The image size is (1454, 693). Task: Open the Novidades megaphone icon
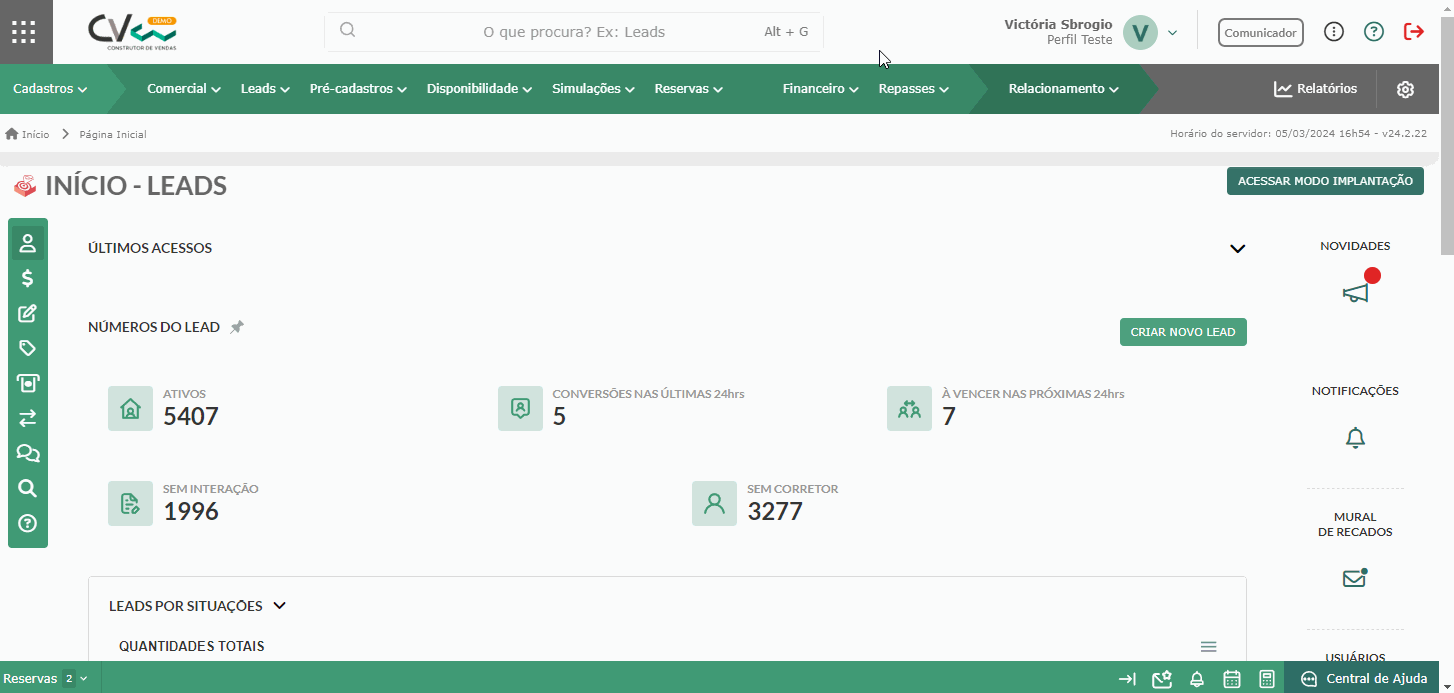[1355, 292]
